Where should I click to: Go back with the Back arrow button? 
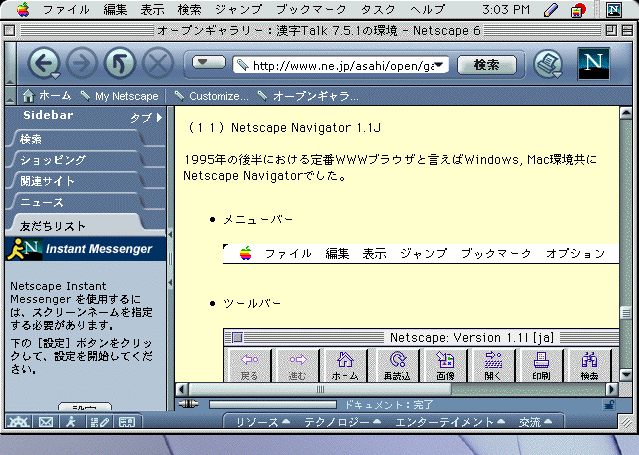tap(44, 63)
